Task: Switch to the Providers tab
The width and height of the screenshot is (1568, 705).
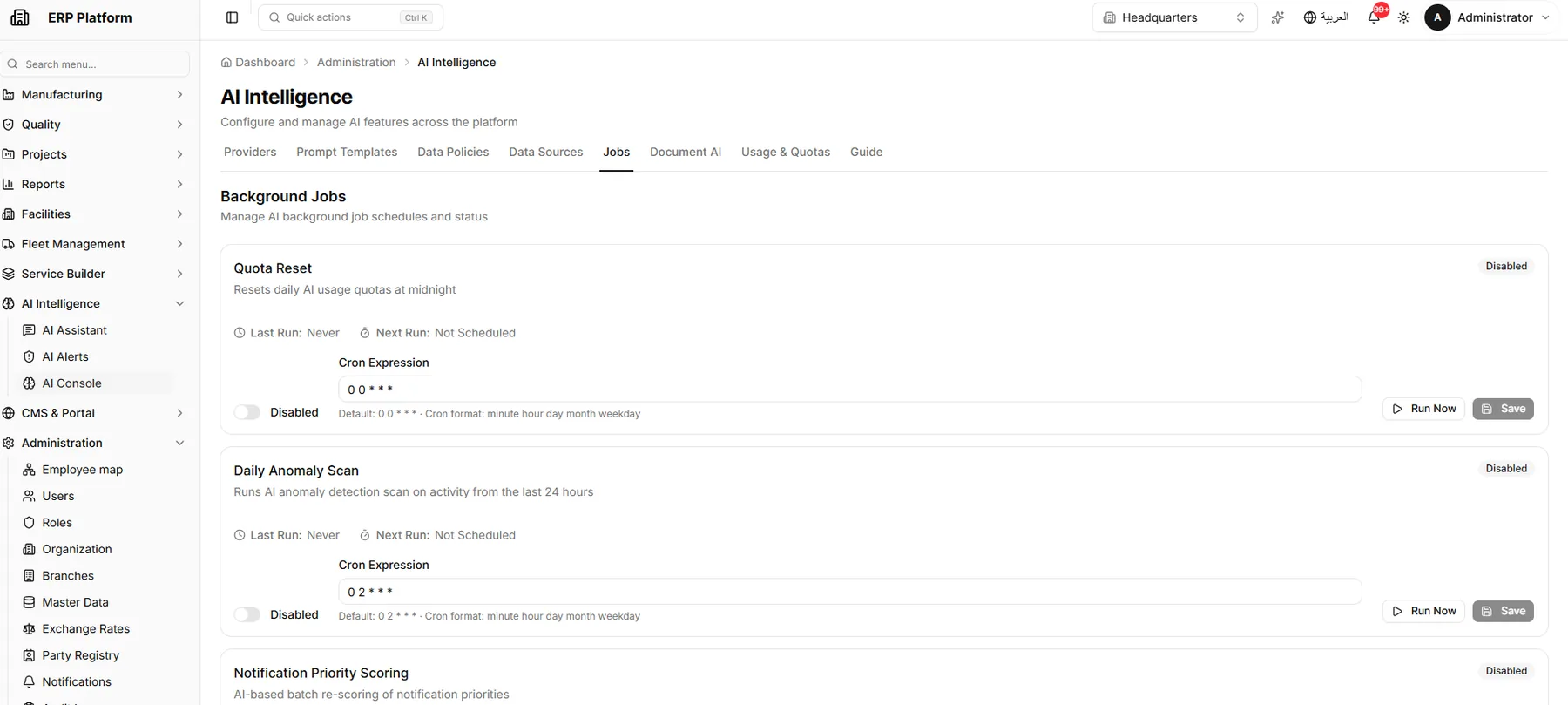Action: (250, 152)
